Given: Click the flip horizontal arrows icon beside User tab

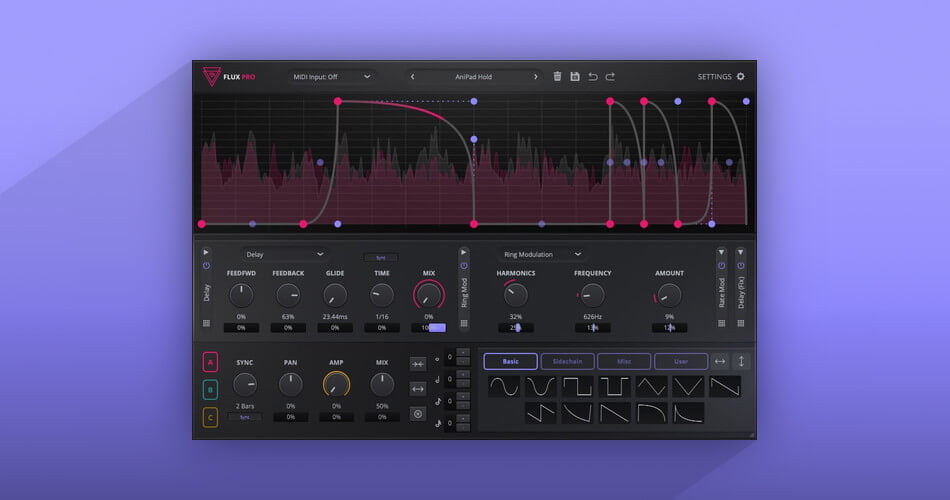Looking at the screenshot, I should [720, 361].
